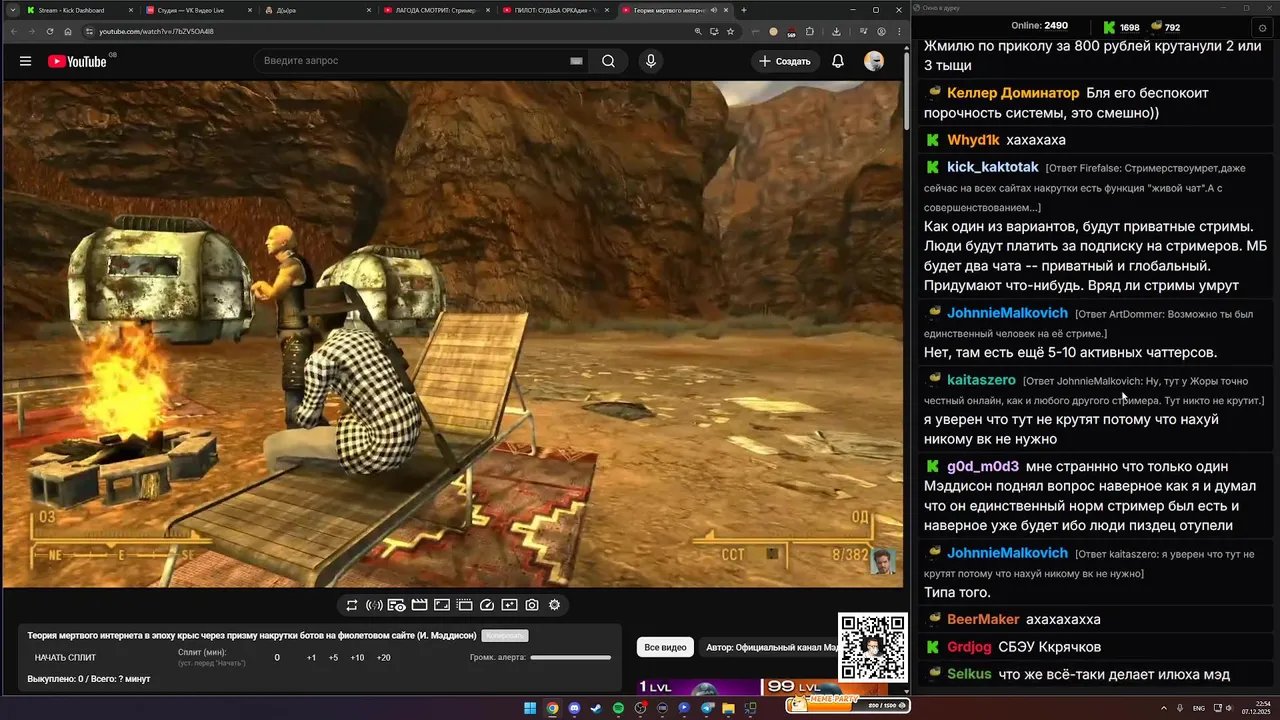Viewport: 1280px width, 720px height.
Task: Click НАЧАТЬ СПЛИТ button
Action: coord(65,658)
